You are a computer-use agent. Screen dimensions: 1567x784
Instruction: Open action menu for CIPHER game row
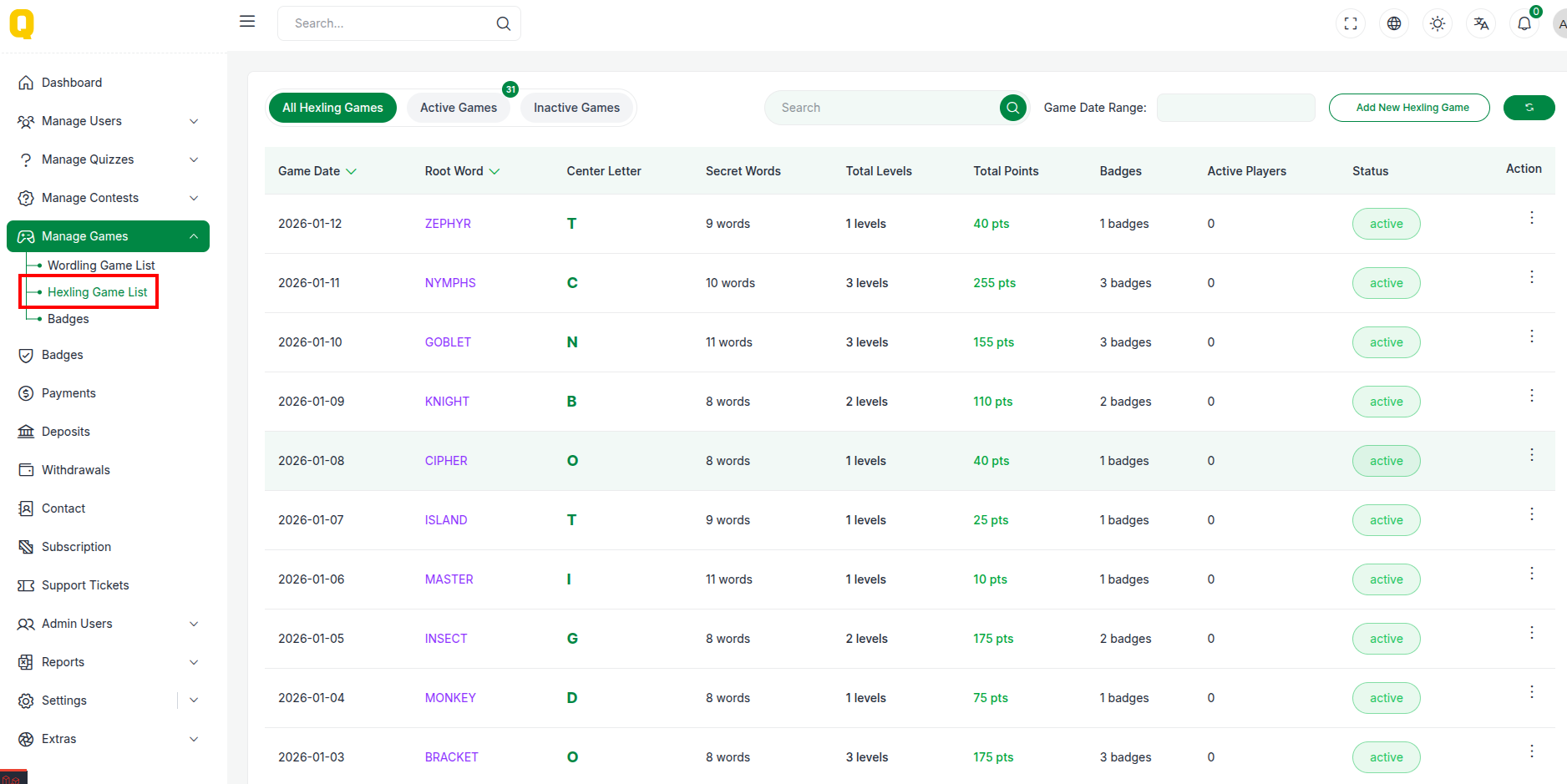1531,455
